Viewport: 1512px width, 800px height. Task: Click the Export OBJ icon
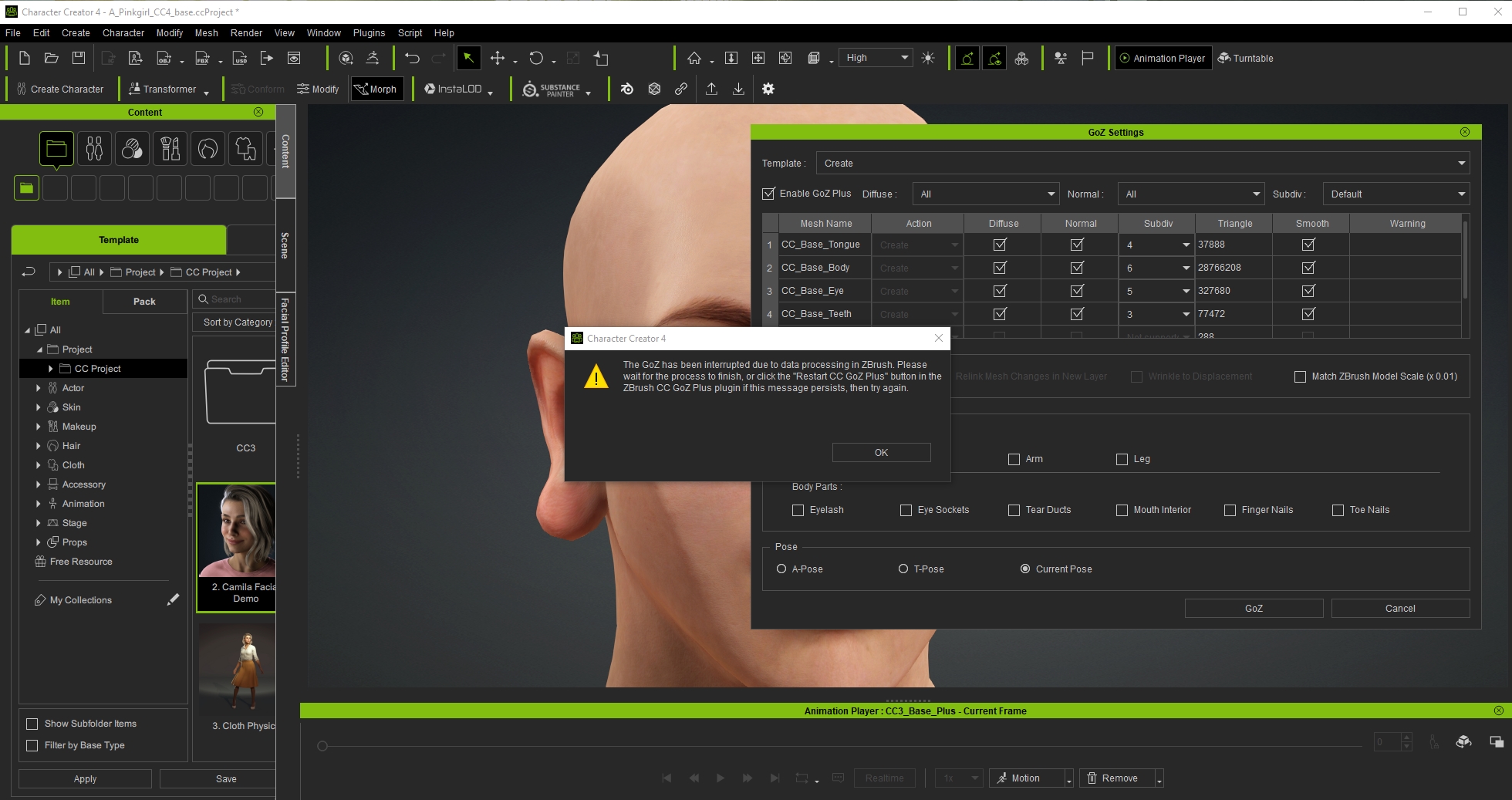(x=164, y=58)
